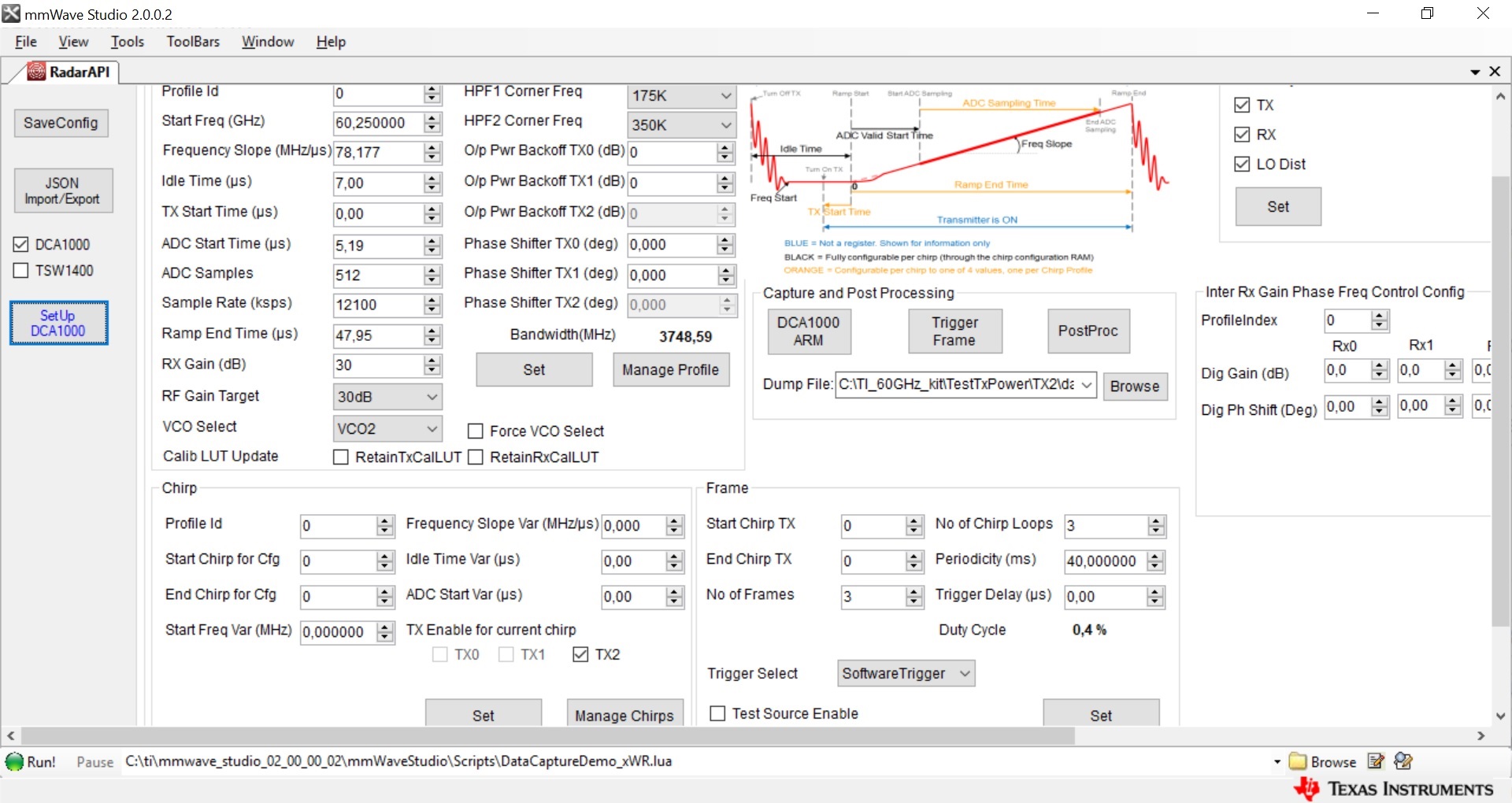Check TX0 enable for current chirp
1512x803 pixels.
click(x=440, y=655)
